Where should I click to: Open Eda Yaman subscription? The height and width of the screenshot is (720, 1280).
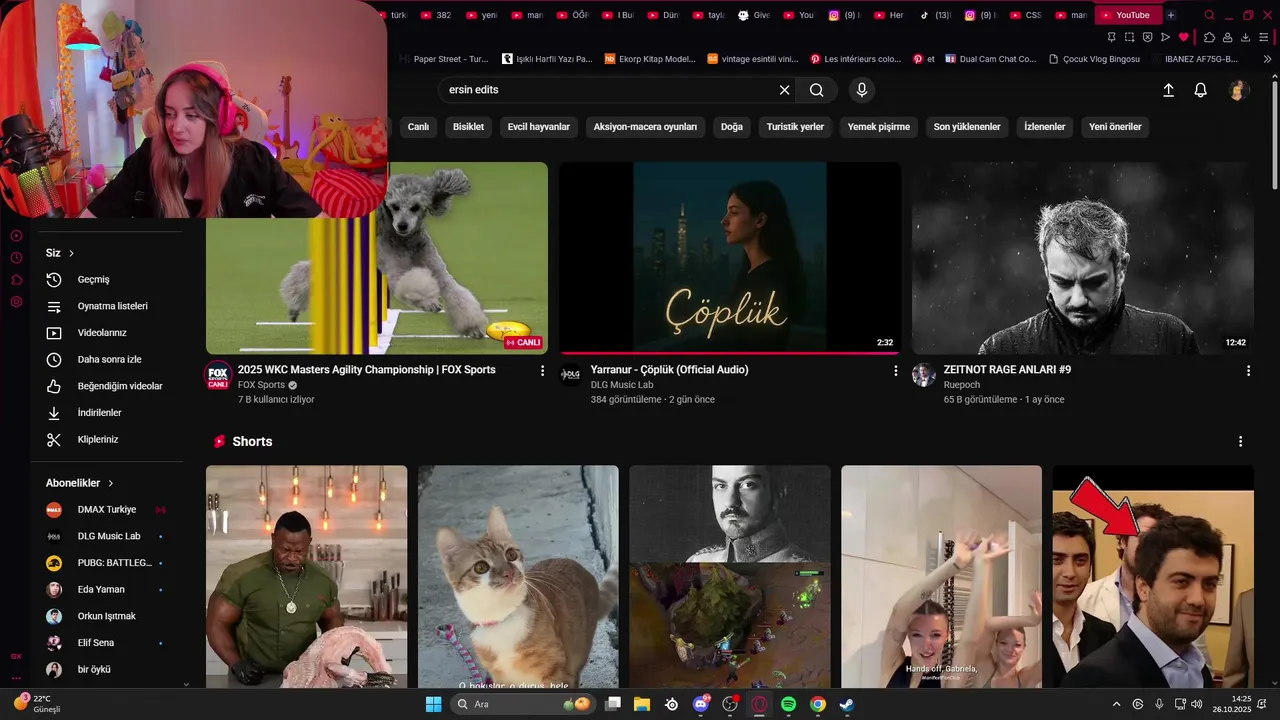[x=107, y=590]
